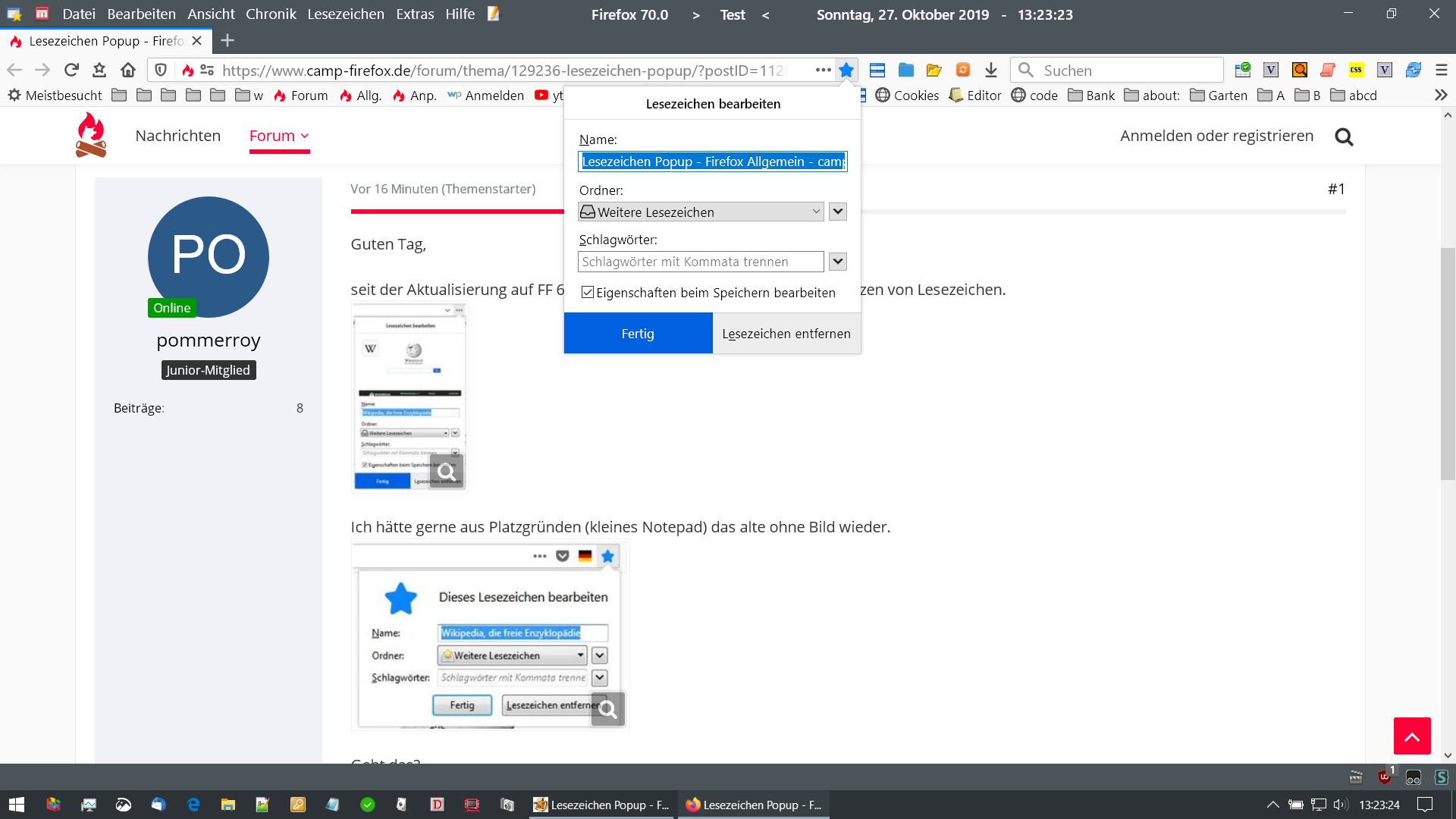The height and width of the screenshot is (819, 1456).
Task: Open the Chronik menu
Action: (x=271, y=14)
